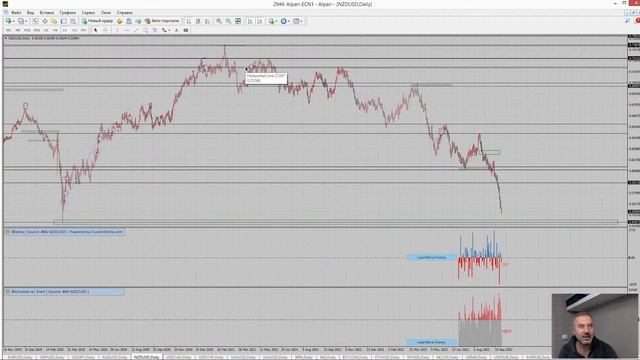The image size is (640, 360).
Task: Select the Horizontal Line tool
Action: tap(127, 30)
